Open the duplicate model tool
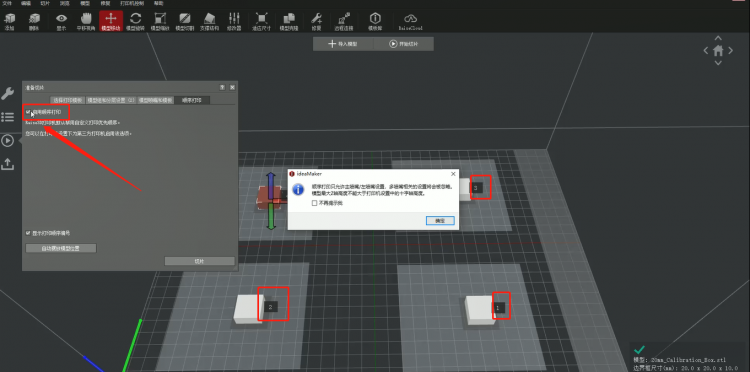750x372 pixels. (288, 21)
